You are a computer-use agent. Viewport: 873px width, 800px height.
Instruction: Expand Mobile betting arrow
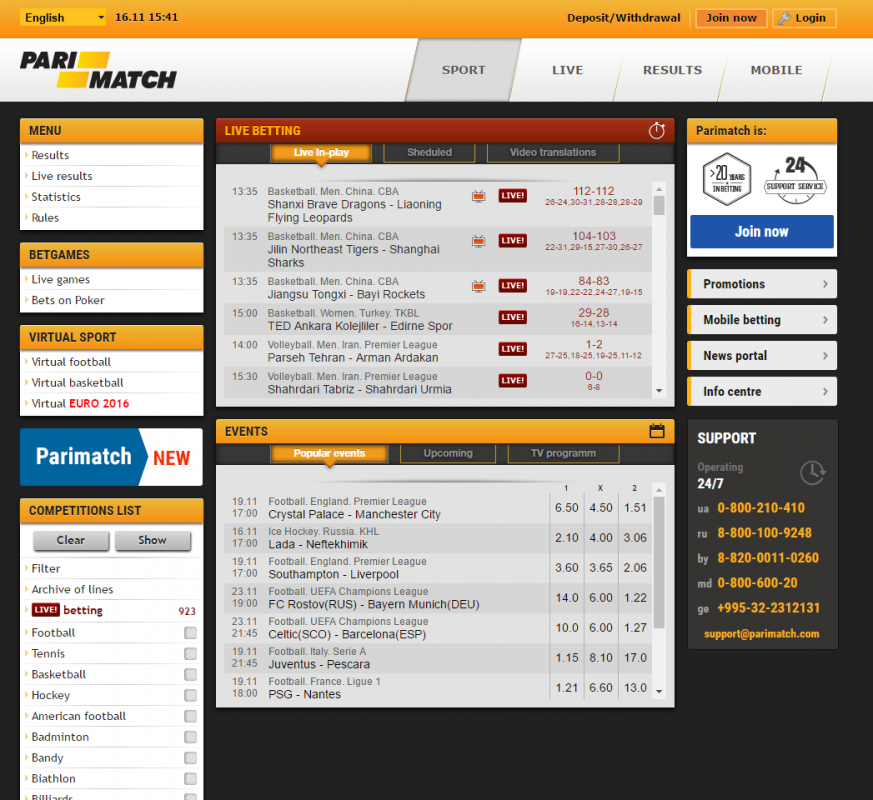coord(825,320)
